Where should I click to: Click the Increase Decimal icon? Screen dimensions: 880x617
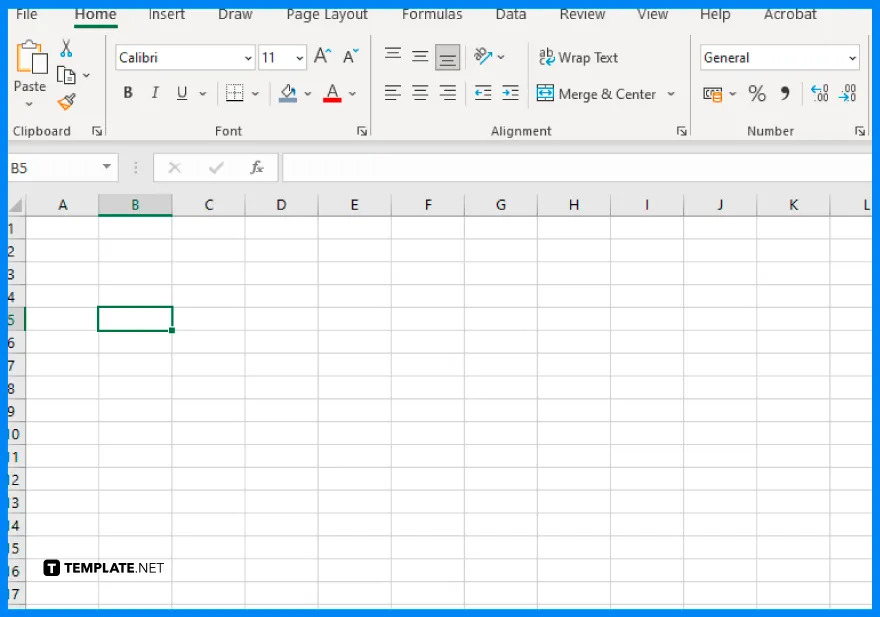(818, 93)
